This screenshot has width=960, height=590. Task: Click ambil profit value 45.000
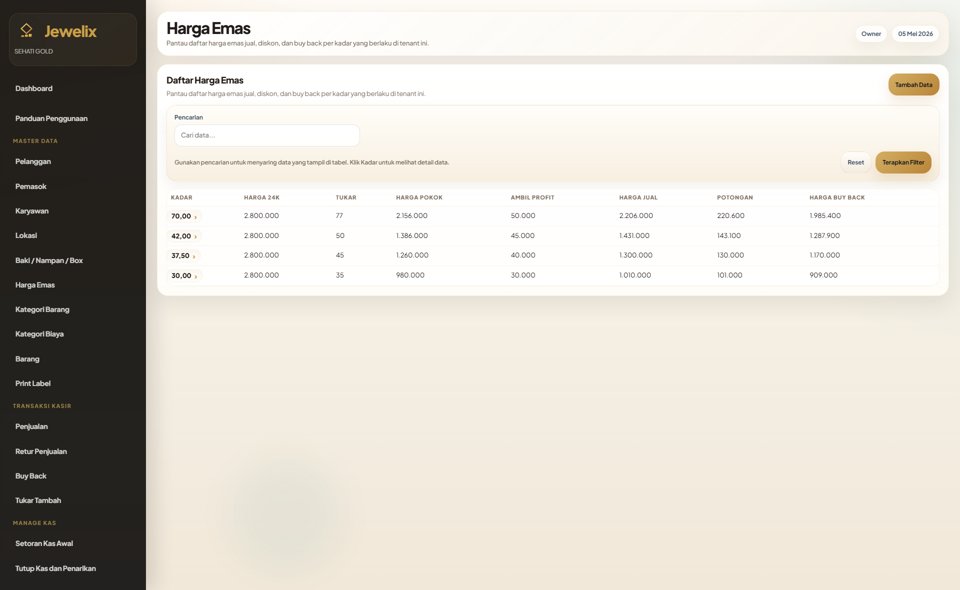(522, 236)
